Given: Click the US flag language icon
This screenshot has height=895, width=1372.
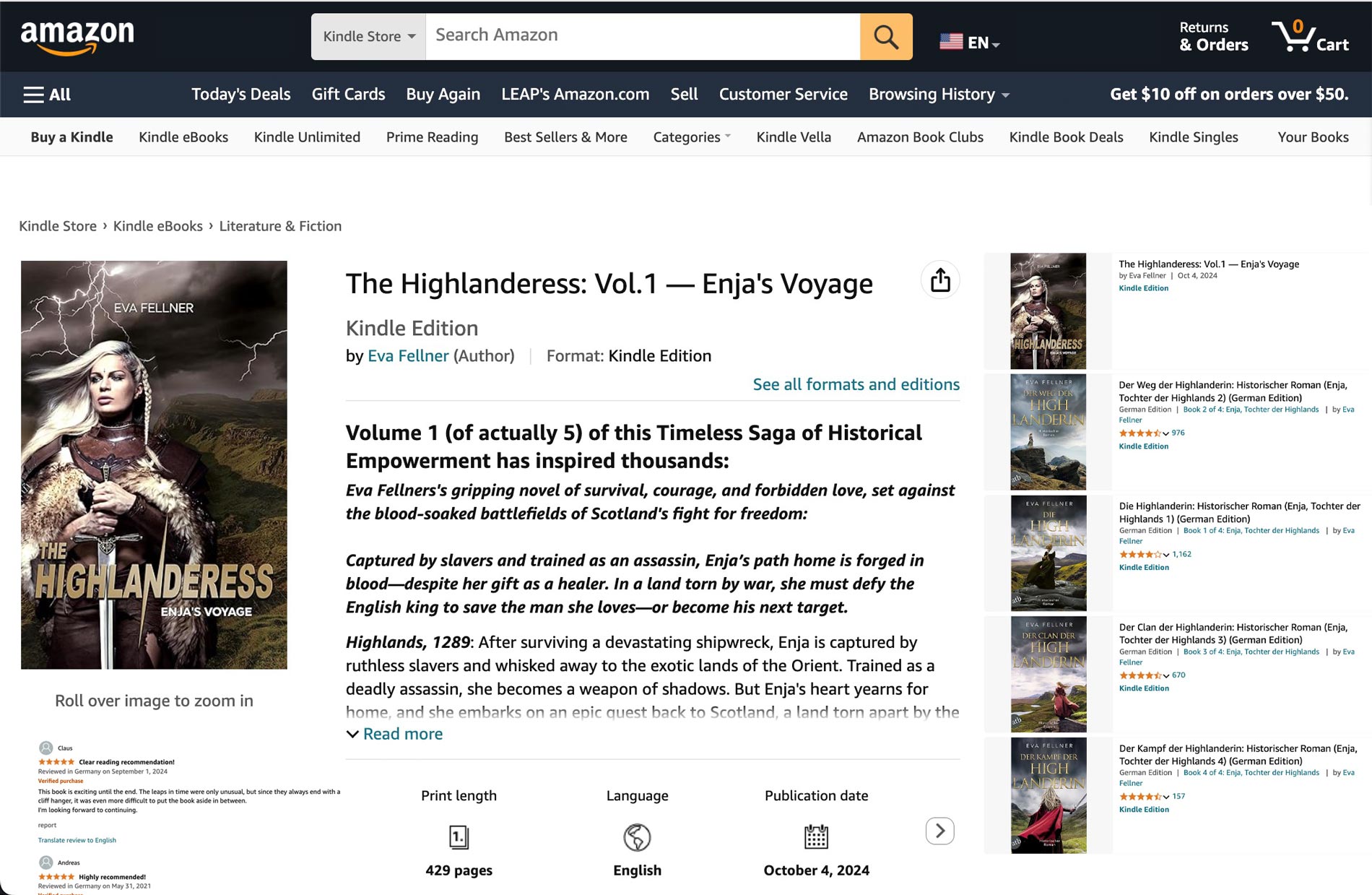Looking at the screenshot, I should coord(951,42).
